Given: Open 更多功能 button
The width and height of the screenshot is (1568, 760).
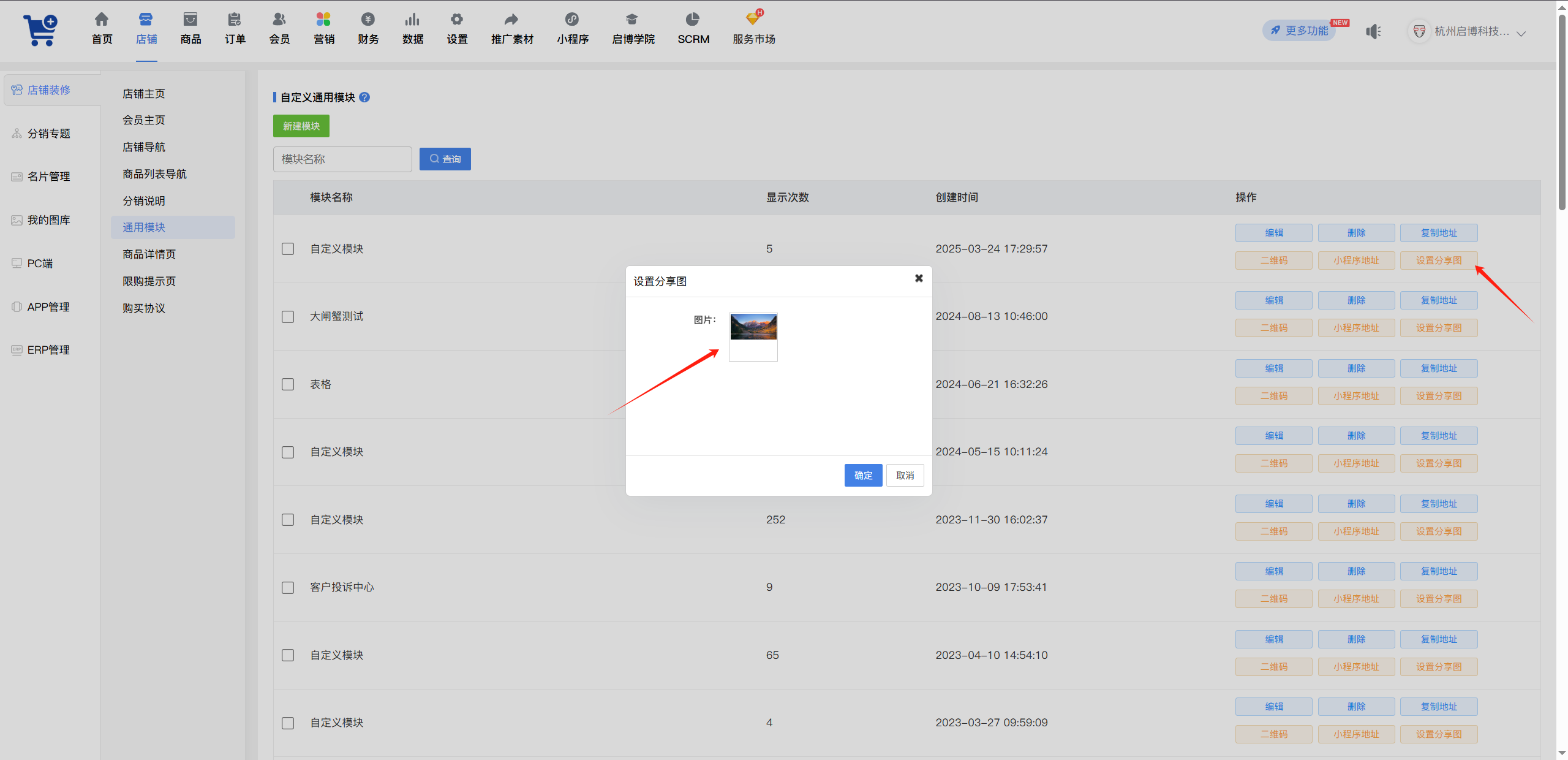Looking at the screenshot, I should pos(1300,31).
